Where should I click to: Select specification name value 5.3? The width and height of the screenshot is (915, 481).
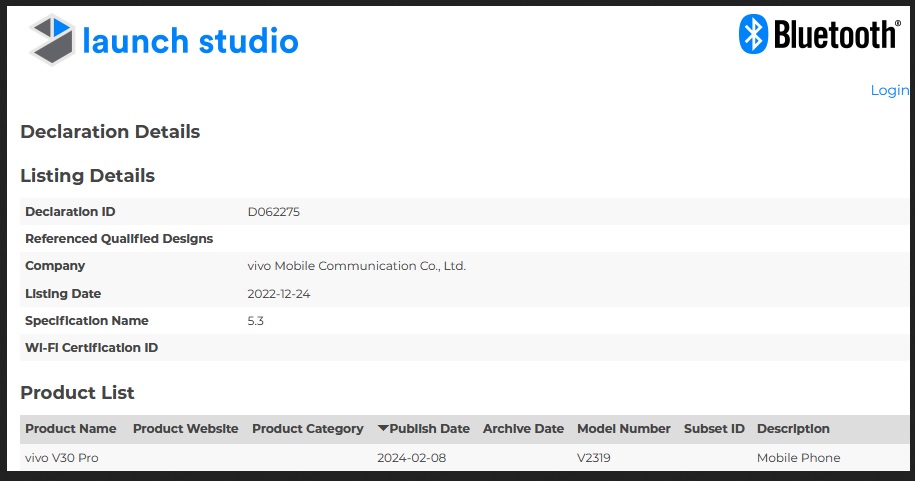(x=256, y=320)
